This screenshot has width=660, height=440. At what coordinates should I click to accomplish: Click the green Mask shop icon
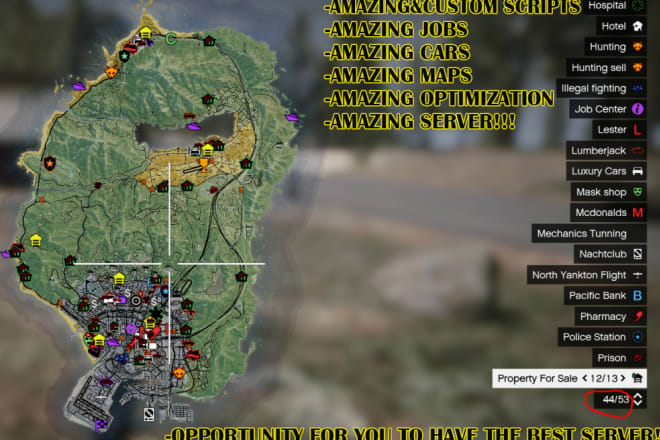click(x=638, y=192)
